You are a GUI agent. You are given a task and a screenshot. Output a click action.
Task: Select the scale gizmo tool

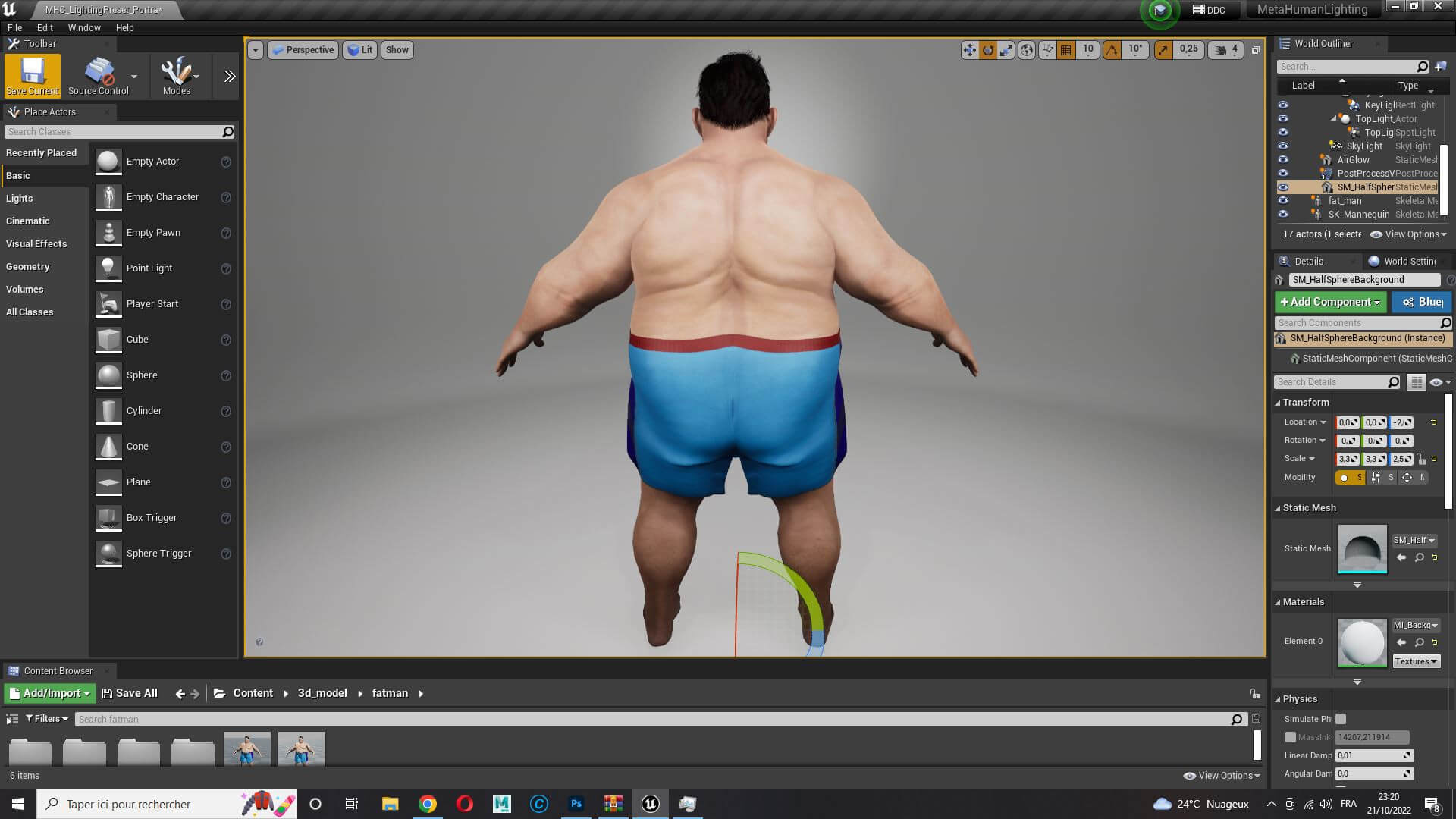(x=1006, y=50)
